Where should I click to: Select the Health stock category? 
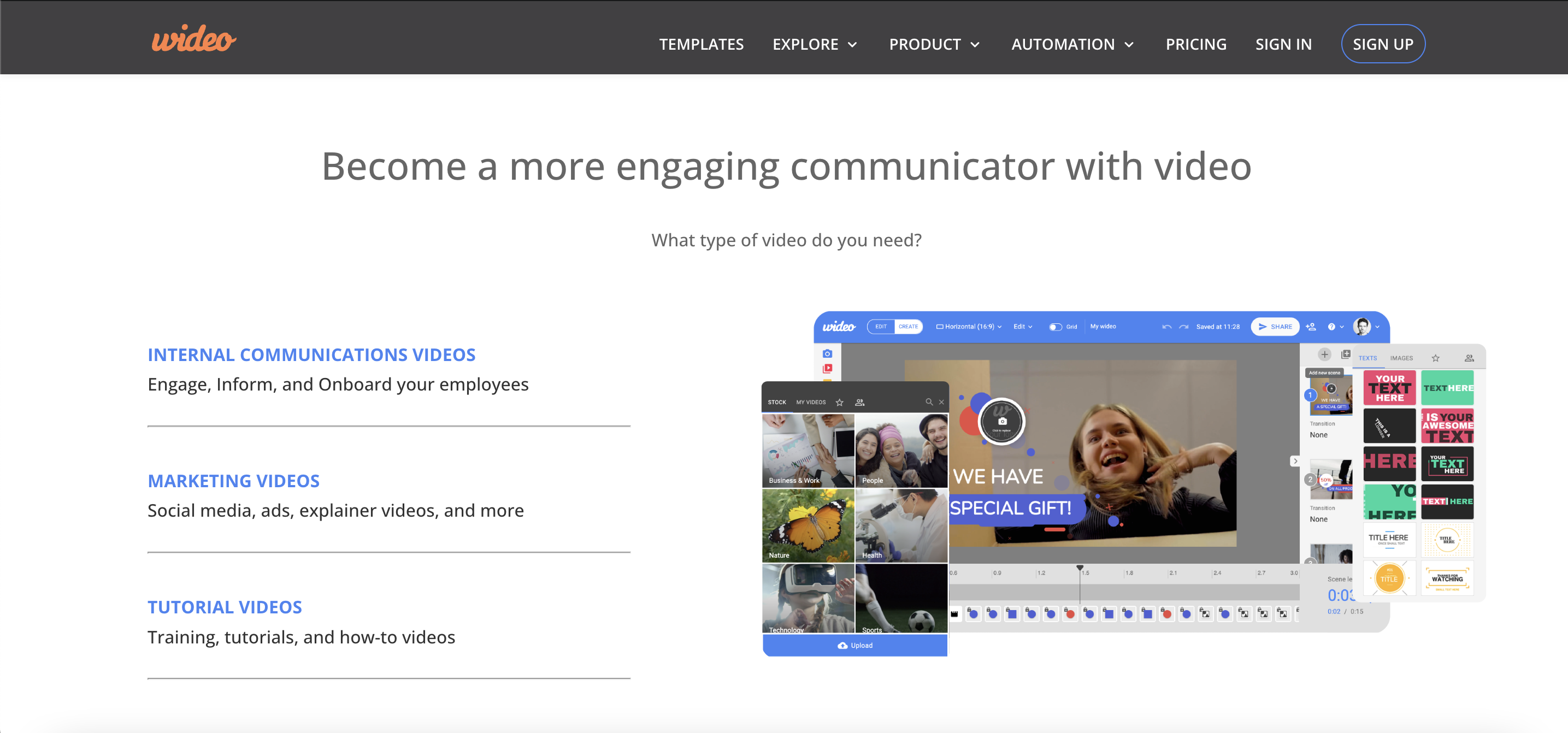pos(901,525)
